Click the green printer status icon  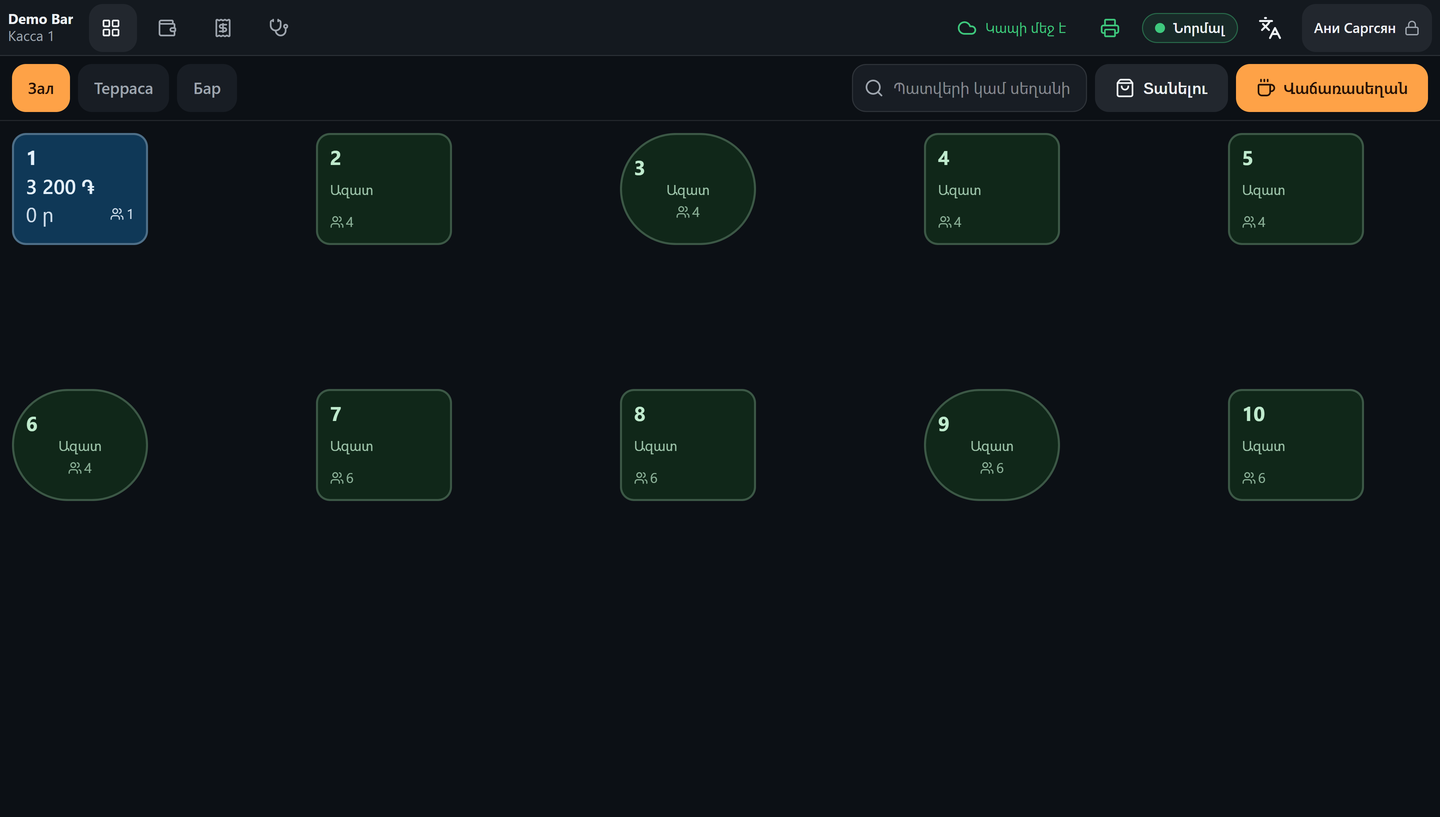(x=1110, y=28)
